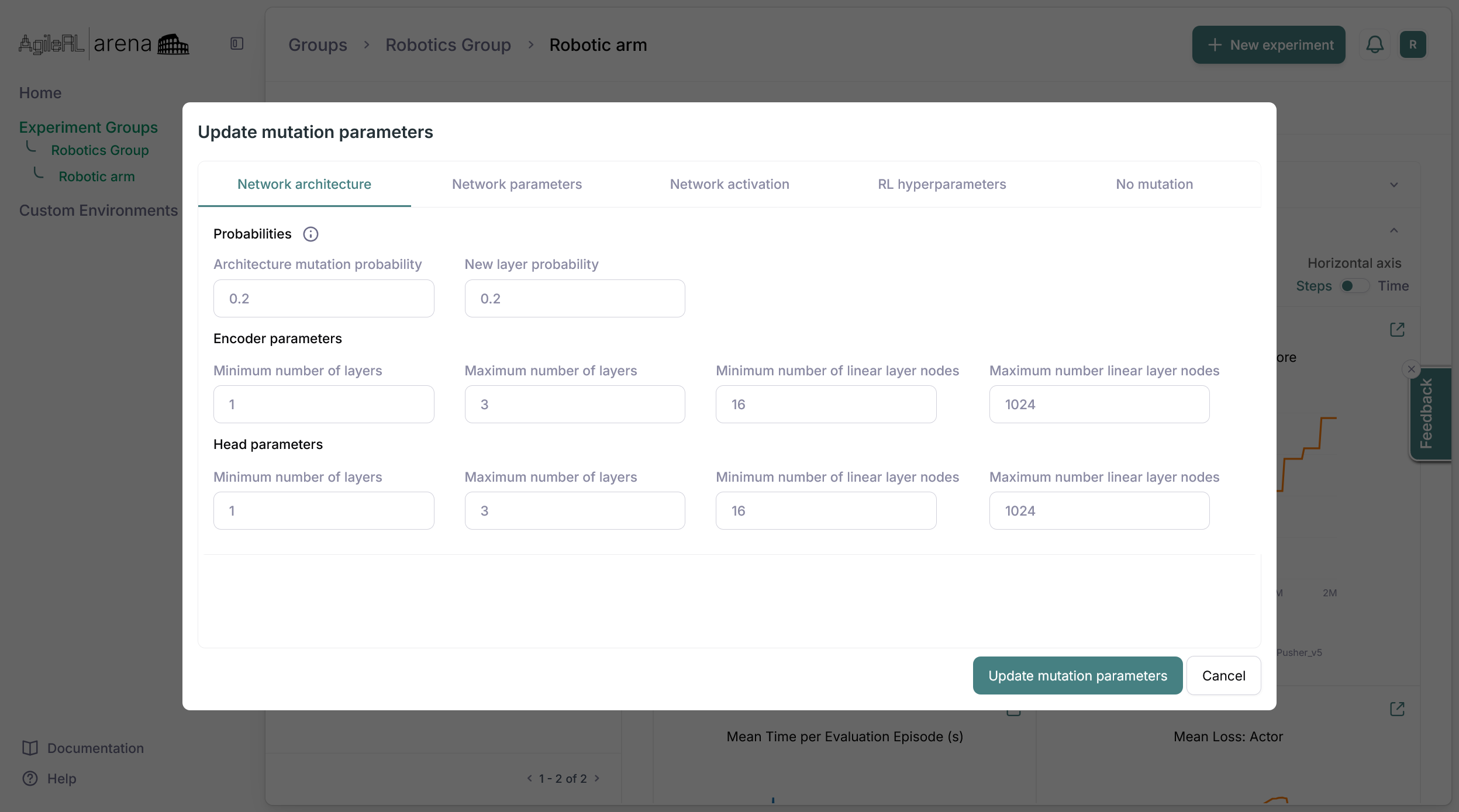Close the Feedback tab with X icon
Viewport: 1459px width, 812px height.
(1411, 369)
